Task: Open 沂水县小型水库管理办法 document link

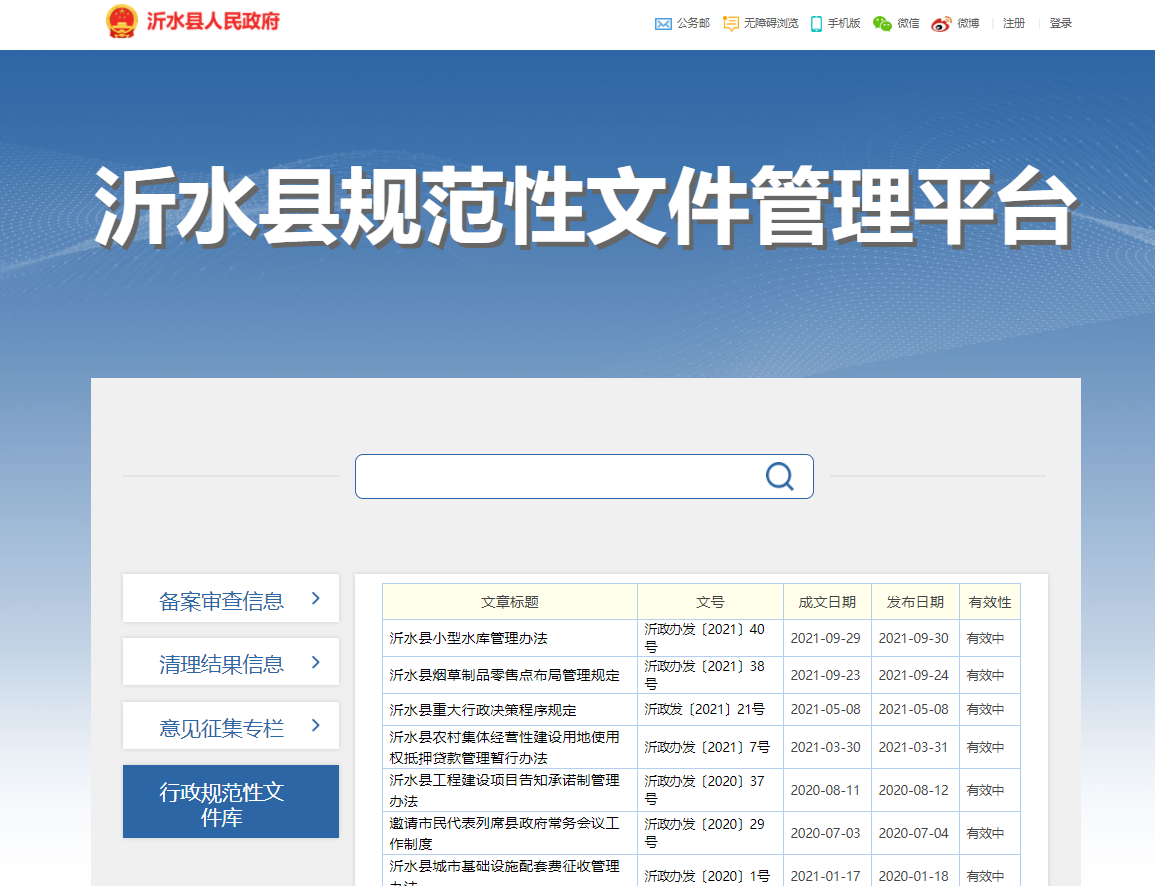Action: [468, 638]
